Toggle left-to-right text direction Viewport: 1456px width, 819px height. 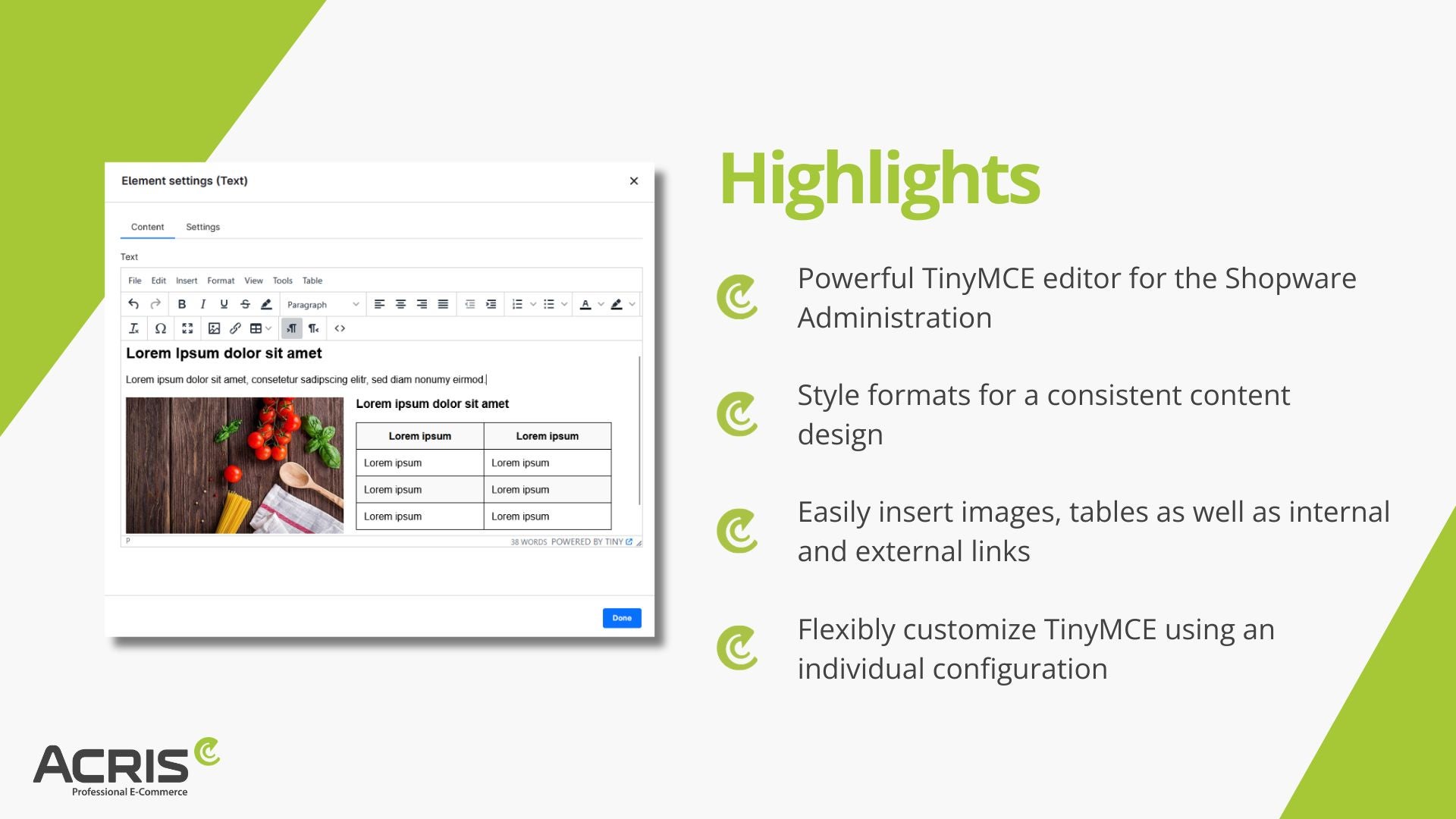pyautogui.click(x=291, y=328)
